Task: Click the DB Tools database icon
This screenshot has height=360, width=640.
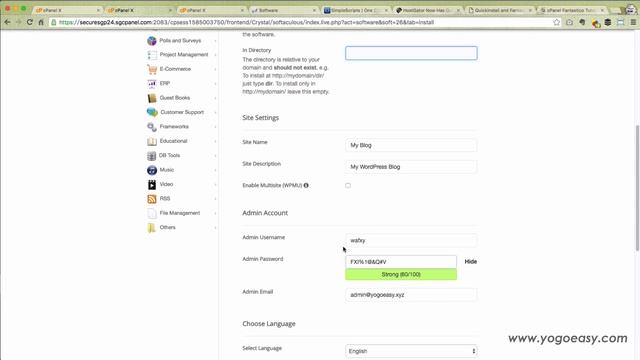Action: 151,156
